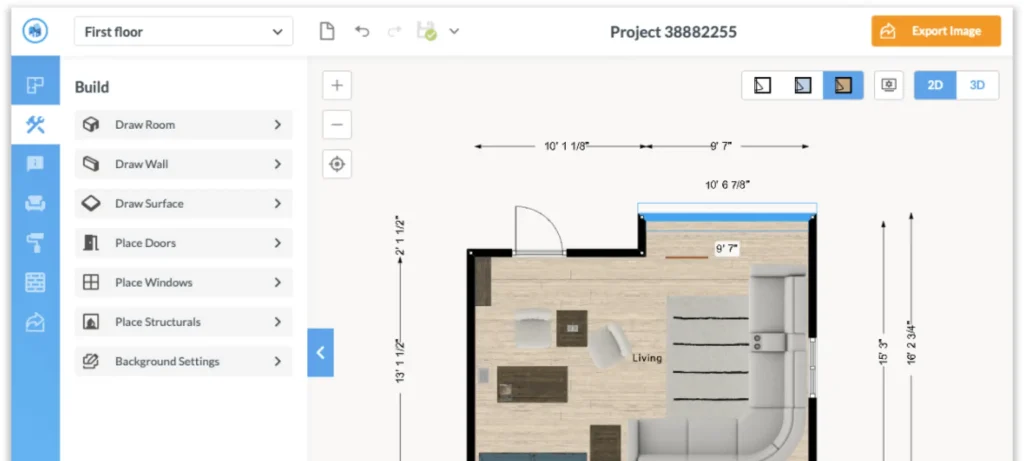This screenshot has height=461, width=1024.
Task: Select the highlighted blue top wall
Action: (727, 217)
